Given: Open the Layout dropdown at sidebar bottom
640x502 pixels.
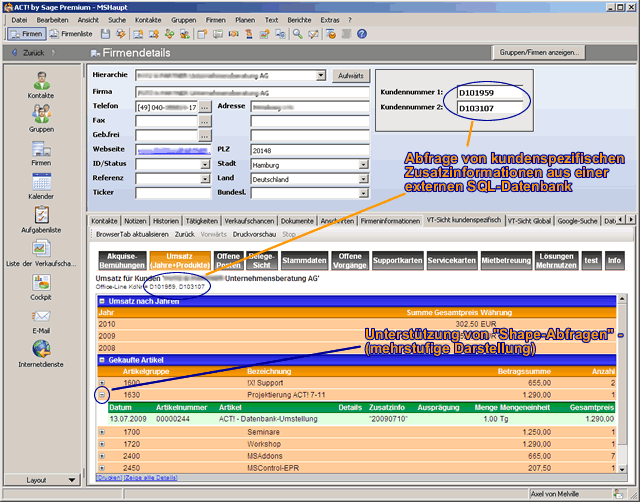Looking at the screenshot, I should click(41, 480).
